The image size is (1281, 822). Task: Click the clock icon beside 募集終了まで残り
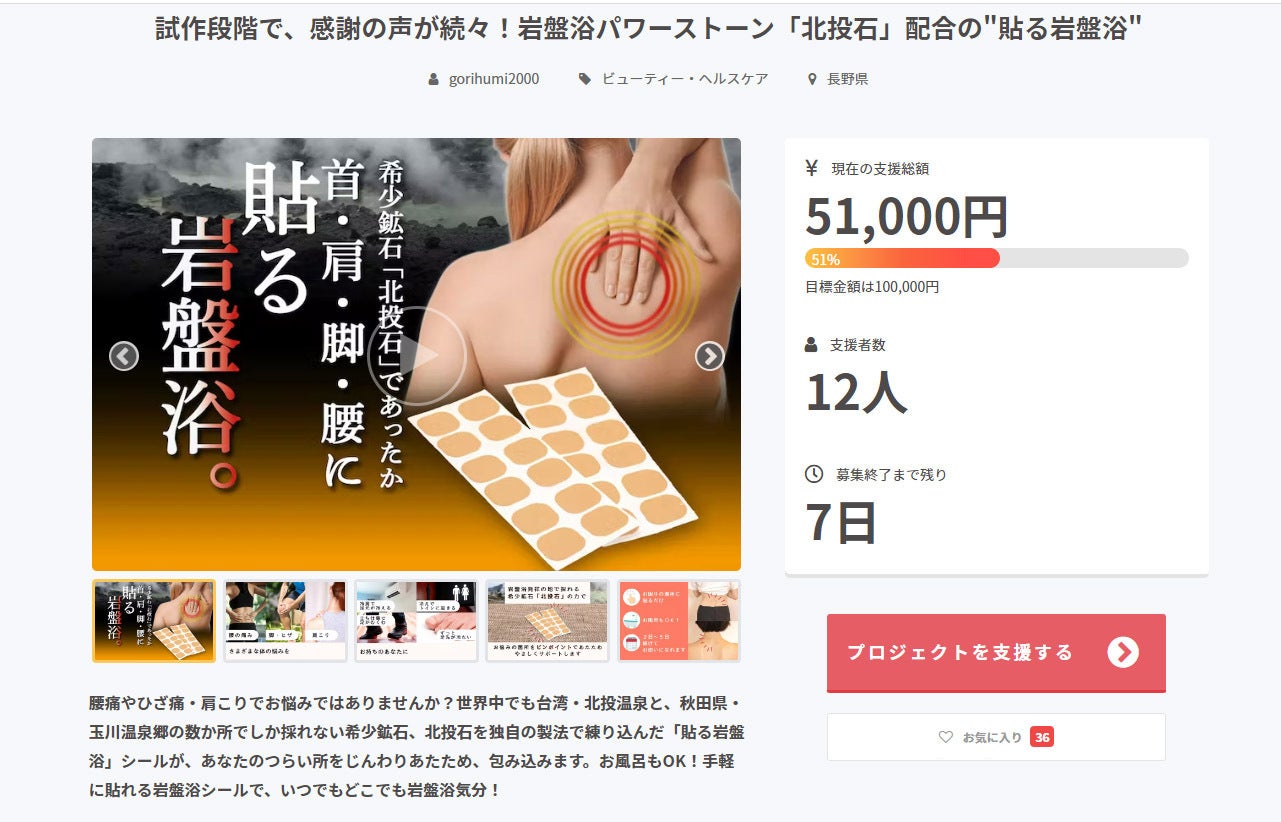(x=814, y=474)
